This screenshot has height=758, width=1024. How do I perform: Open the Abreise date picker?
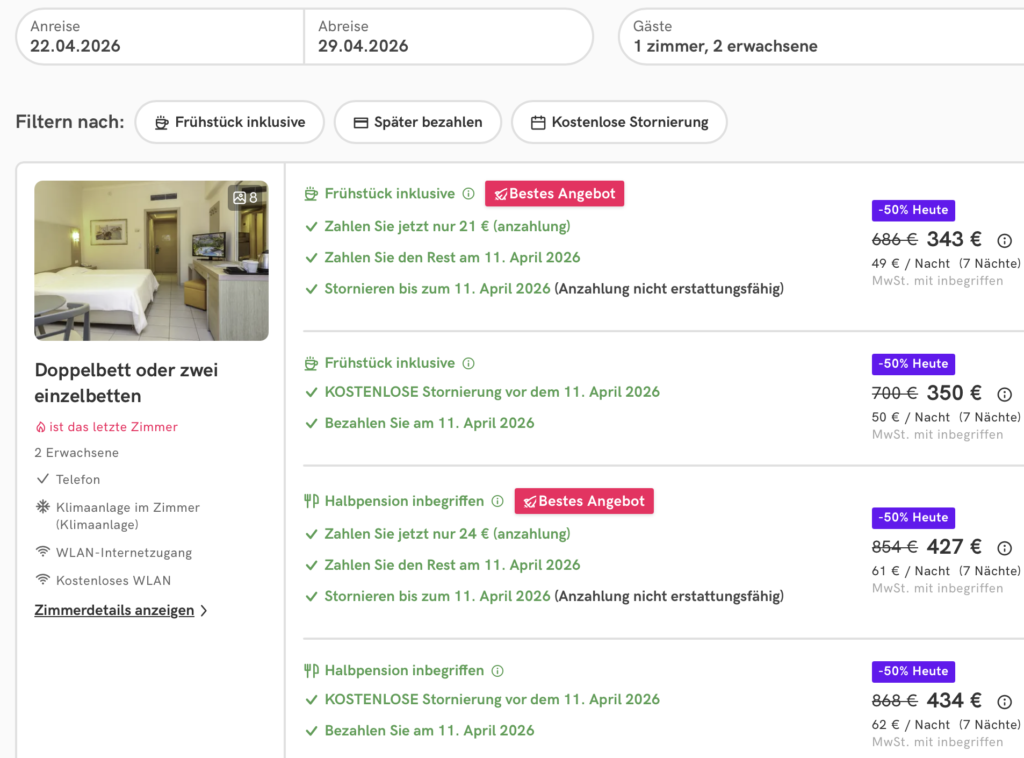tap(447, 37)
